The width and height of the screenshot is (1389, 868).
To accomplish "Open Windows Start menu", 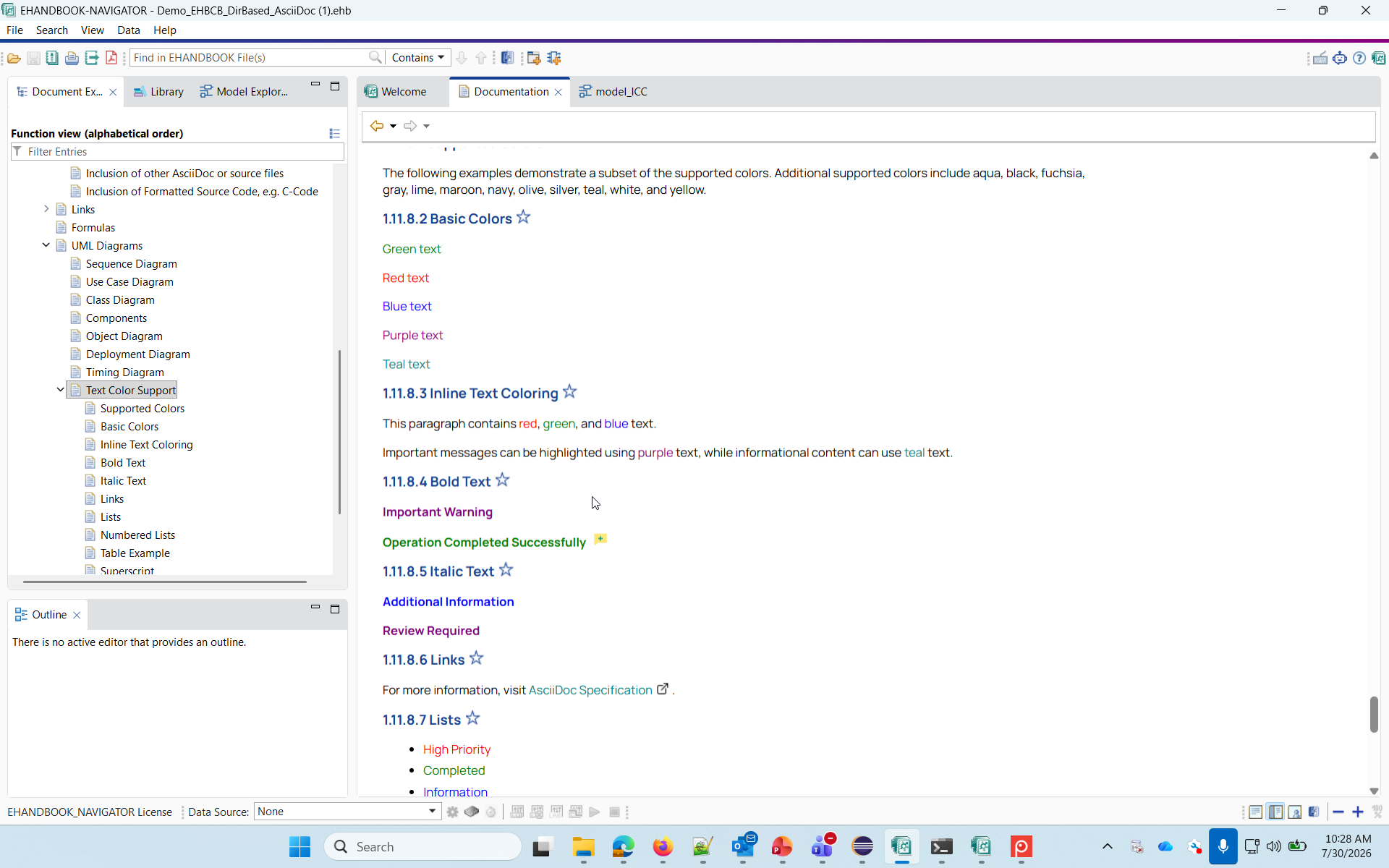I will (300, 847).
